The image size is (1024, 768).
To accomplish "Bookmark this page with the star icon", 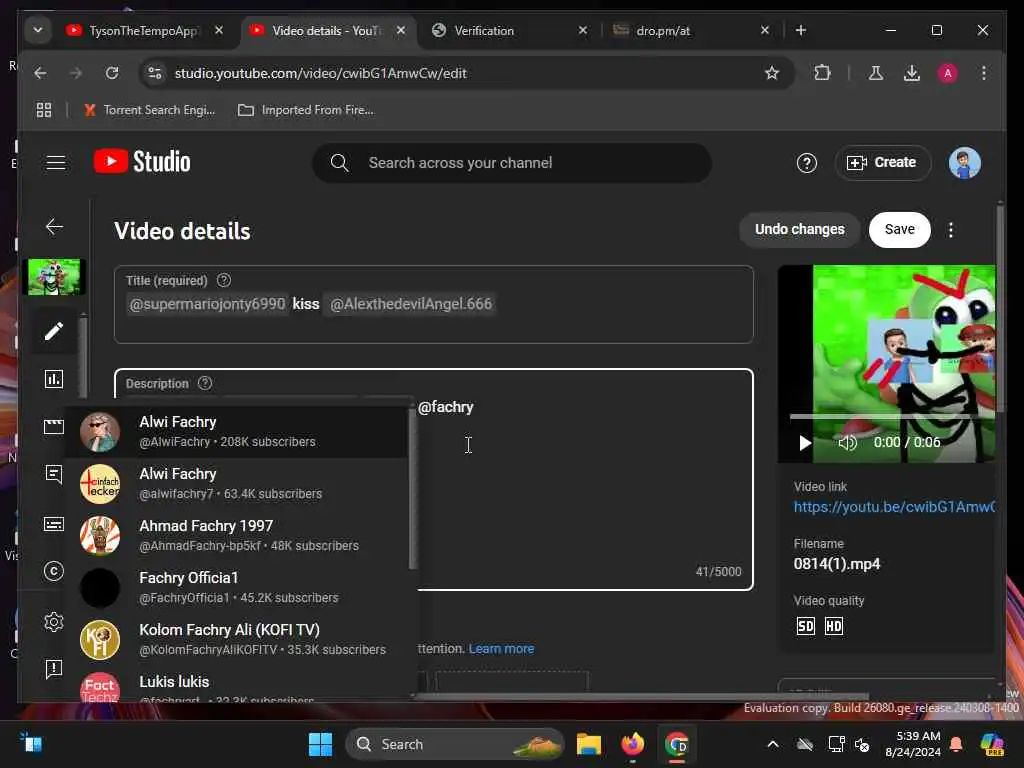I will coord(772,73).
